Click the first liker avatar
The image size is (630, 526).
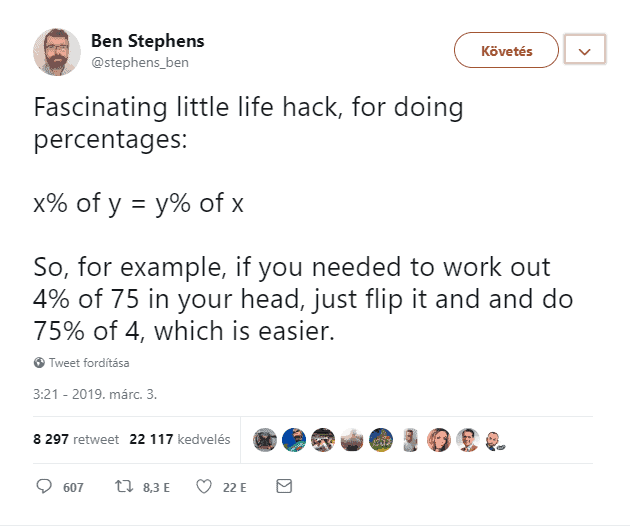tap(265, 440)
